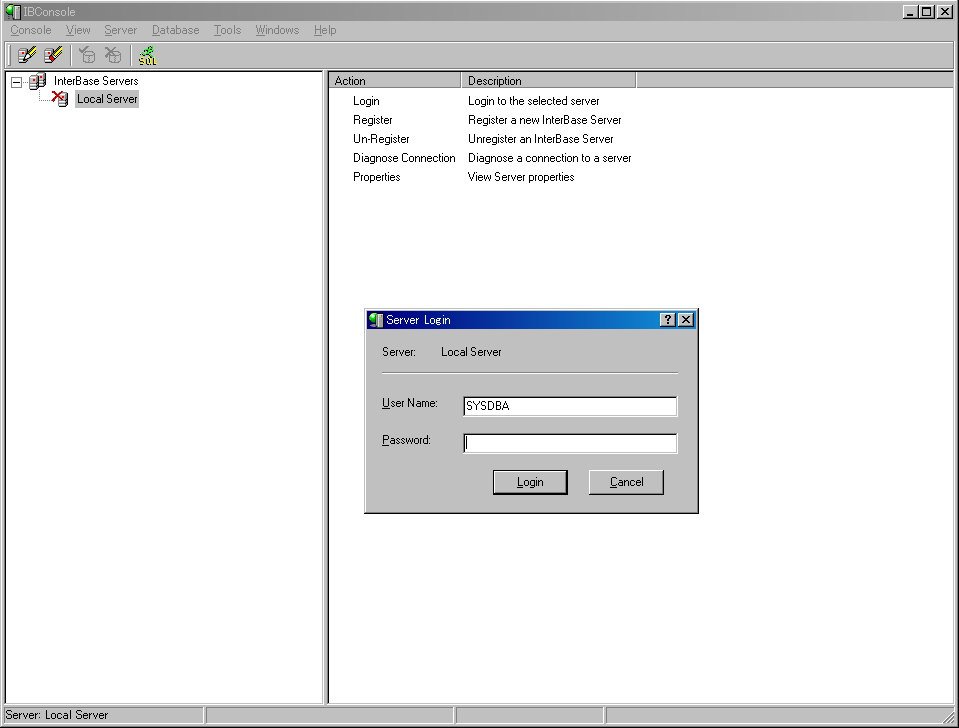Click the Connect Database toolbar icon
959x728 pixels.
pos(88,55)
